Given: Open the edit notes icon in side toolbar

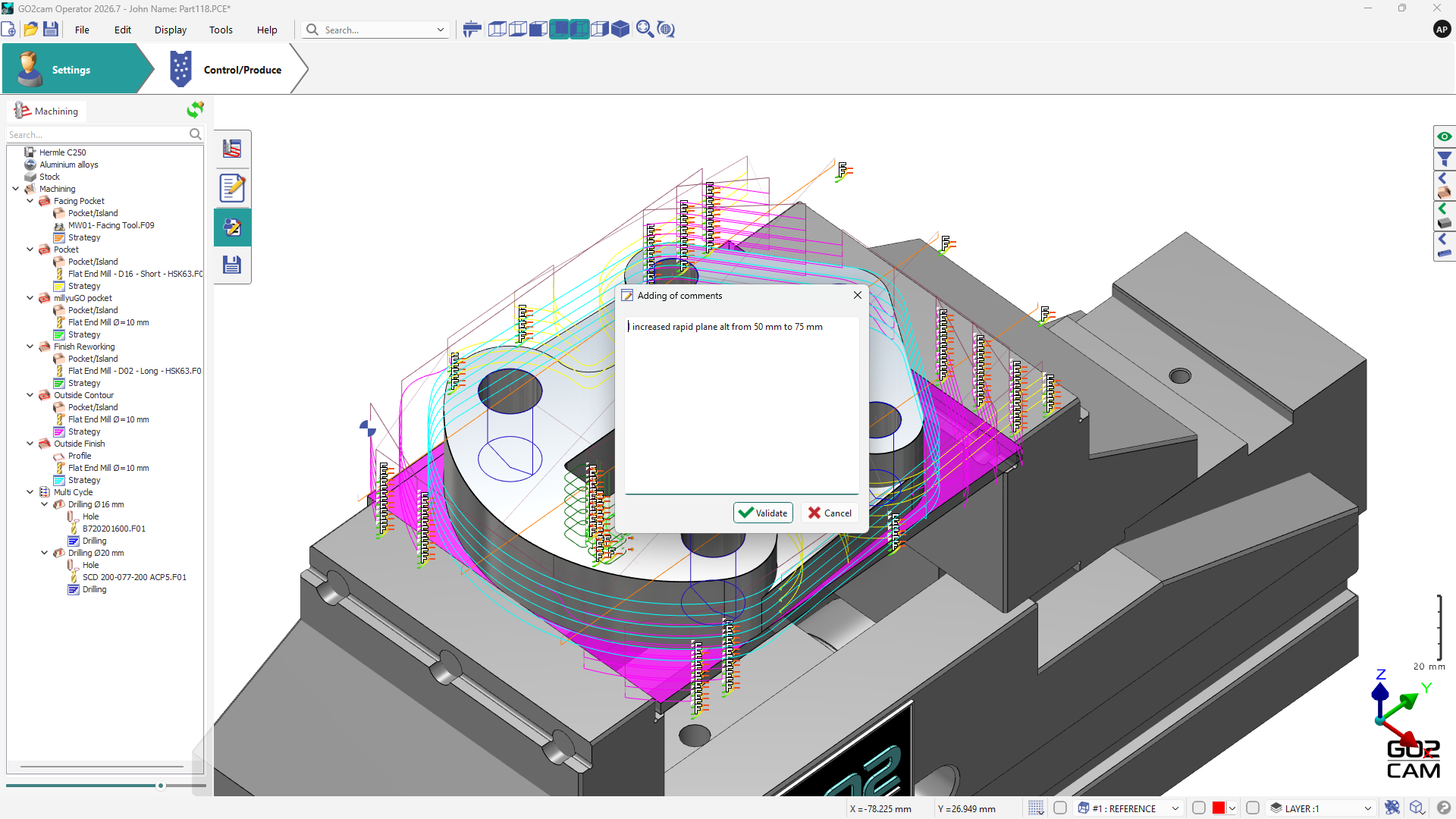Looking at the screenshot, I should point(232,188).
